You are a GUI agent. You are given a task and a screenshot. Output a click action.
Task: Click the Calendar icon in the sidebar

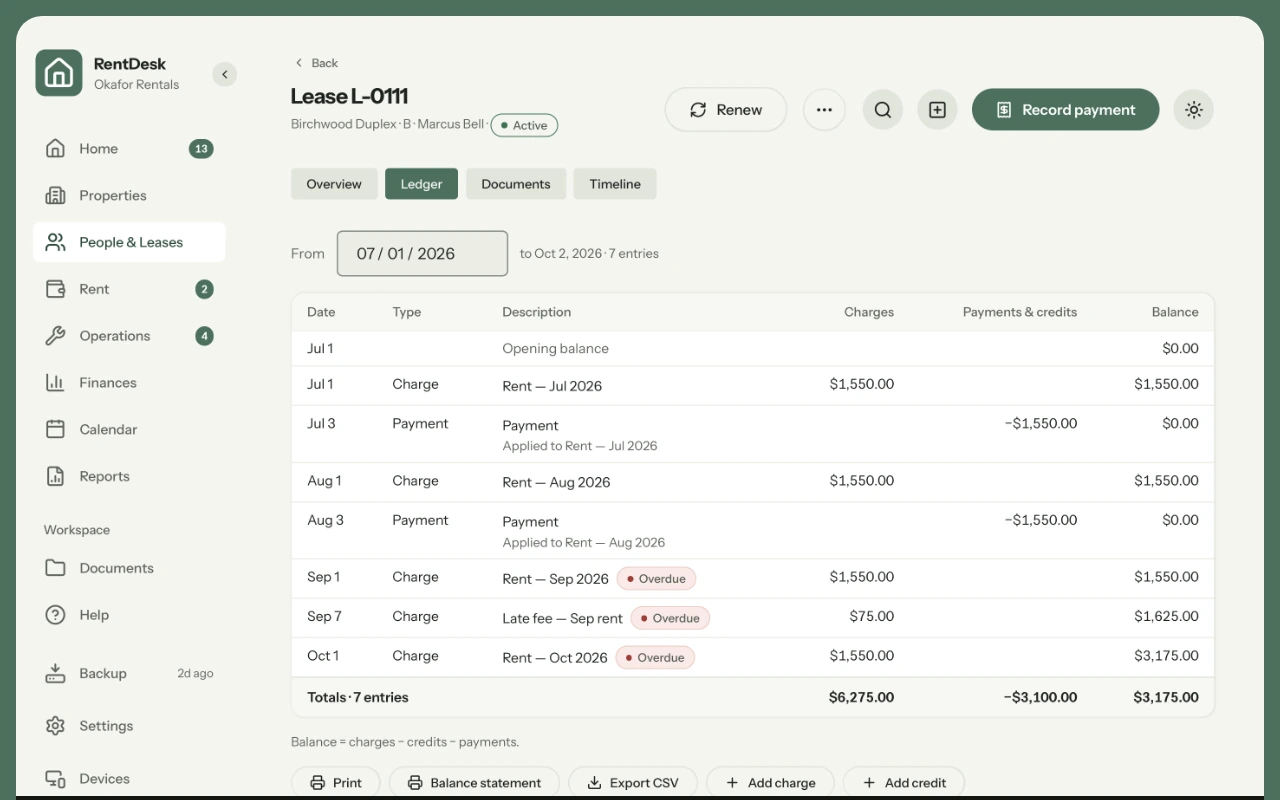tap(56, 429)
